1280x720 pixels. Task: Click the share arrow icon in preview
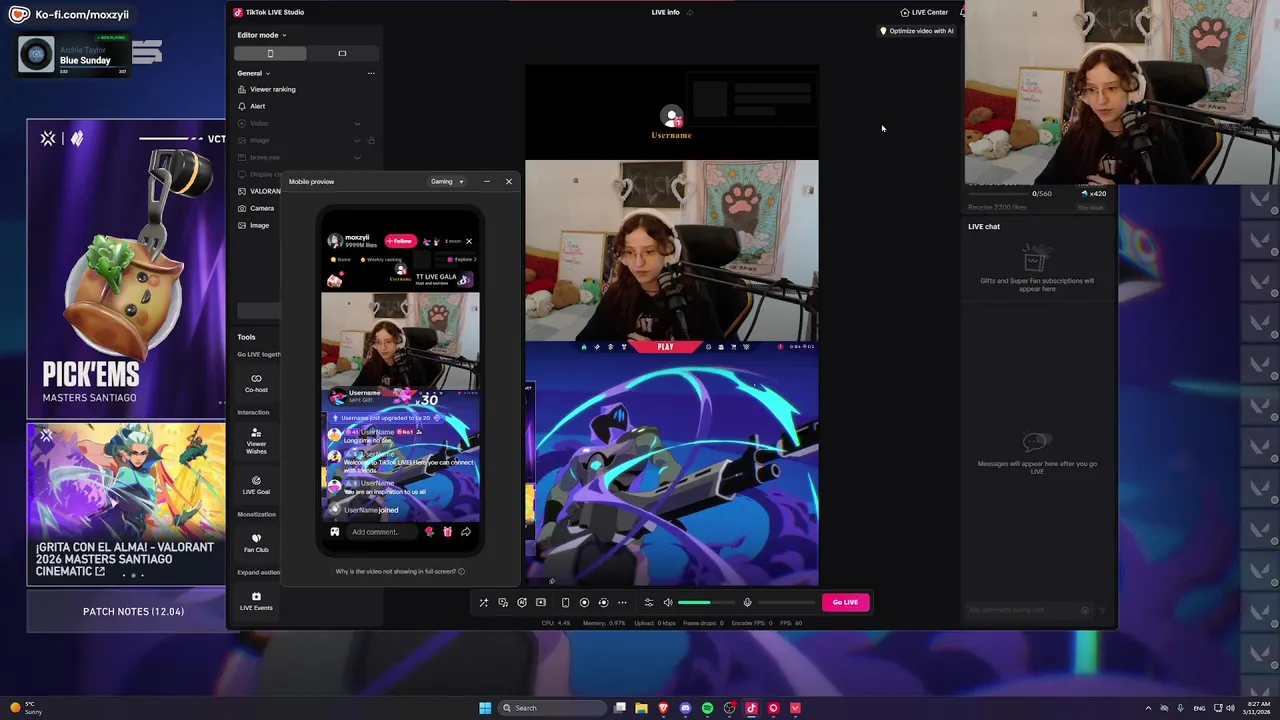coord(466,532)
